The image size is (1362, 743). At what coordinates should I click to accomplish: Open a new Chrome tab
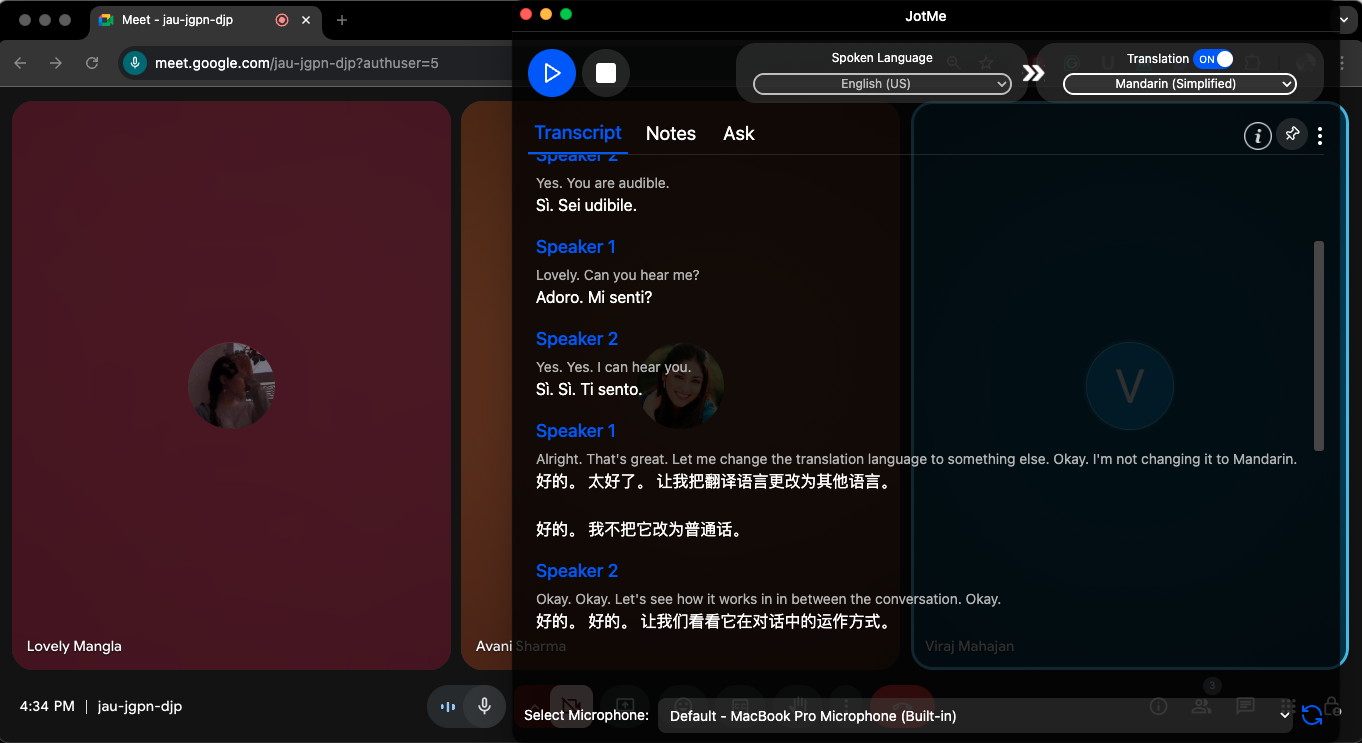point(342,20)
